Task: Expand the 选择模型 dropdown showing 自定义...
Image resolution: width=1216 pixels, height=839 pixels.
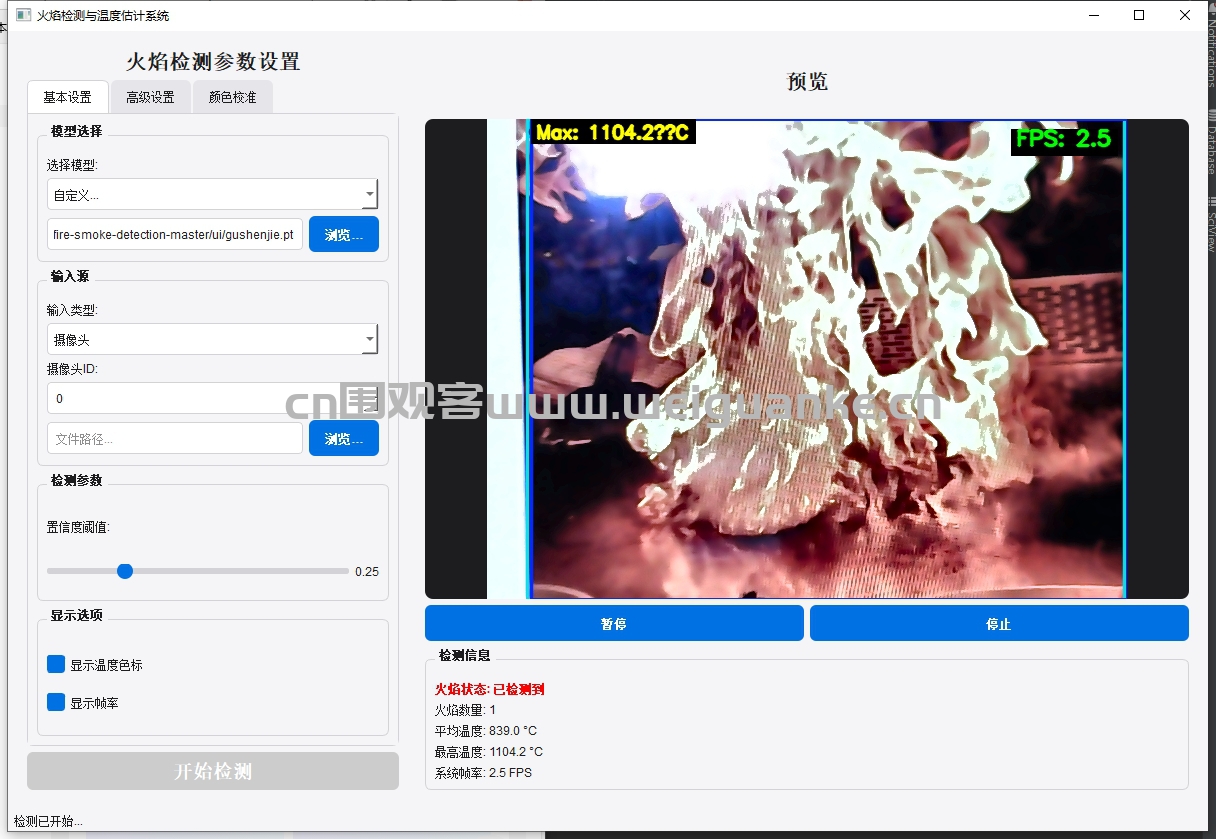Action: (x=212, y=194)
